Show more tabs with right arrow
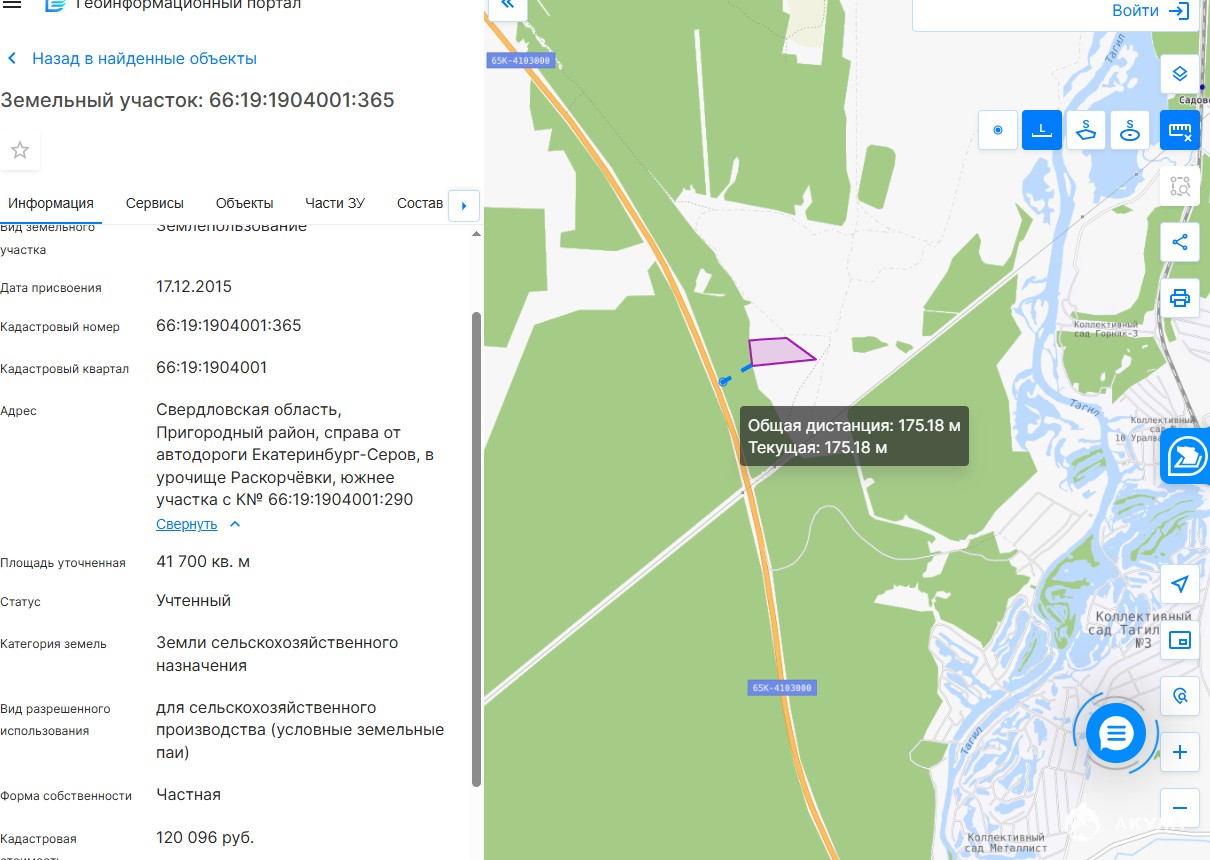 coord(464,205)
